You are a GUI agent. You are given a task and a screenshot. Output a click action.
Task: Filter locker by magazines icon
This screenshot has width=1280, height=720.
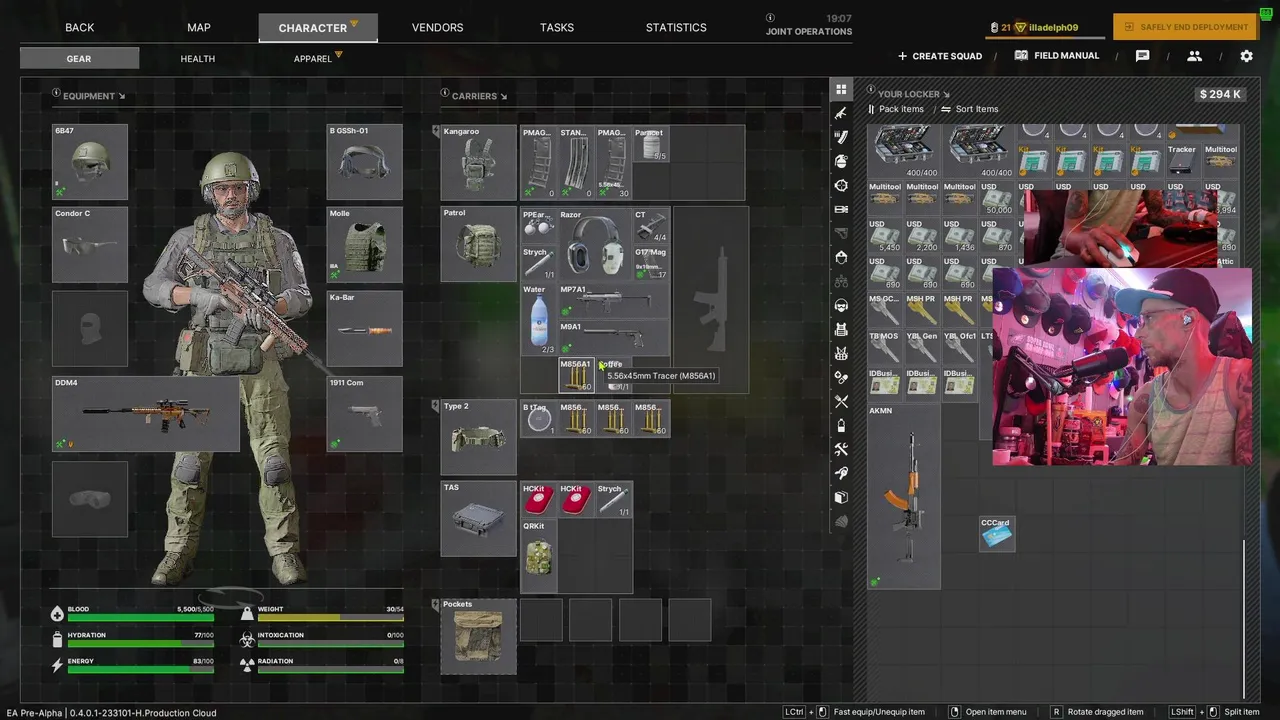point(841,137)
